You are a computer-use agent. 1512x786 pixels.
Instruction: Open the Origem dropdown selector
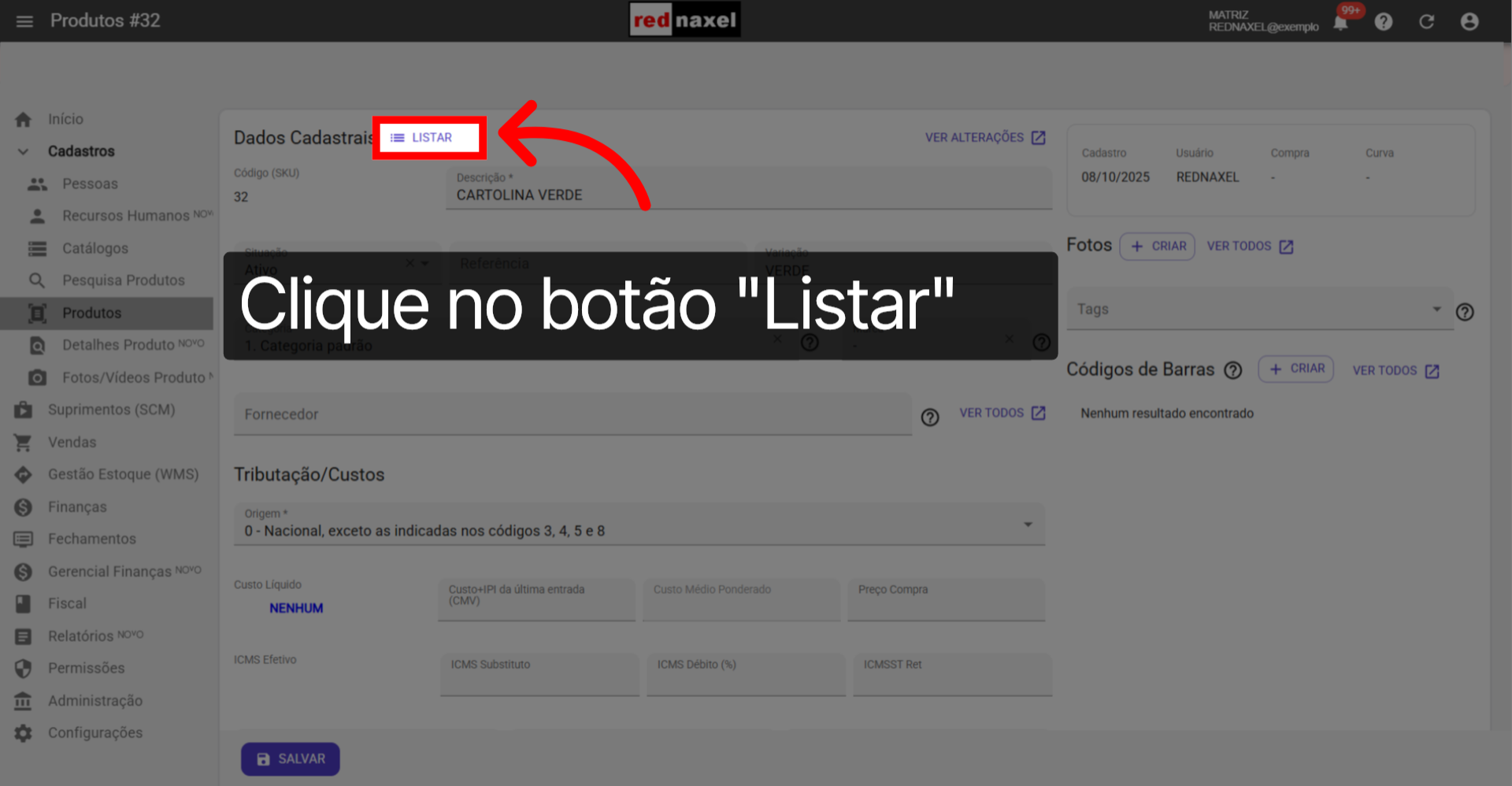1028,524
